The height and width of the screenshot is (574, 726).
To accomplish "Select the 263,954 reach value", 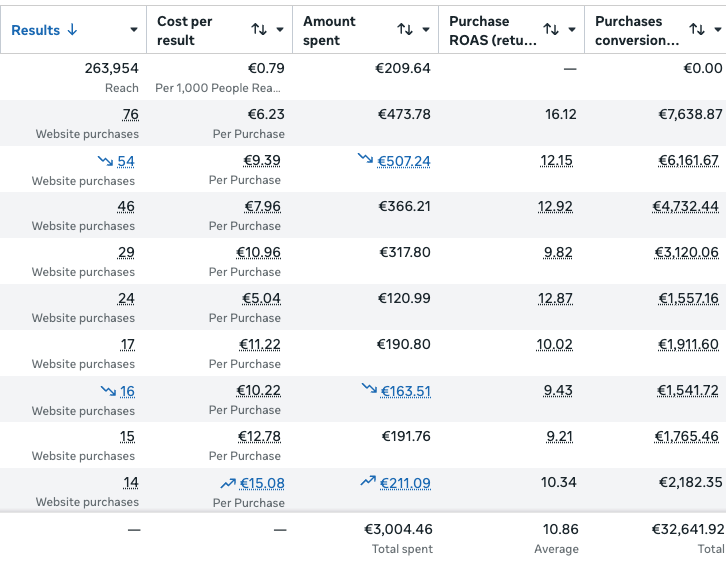I will 112,69.
